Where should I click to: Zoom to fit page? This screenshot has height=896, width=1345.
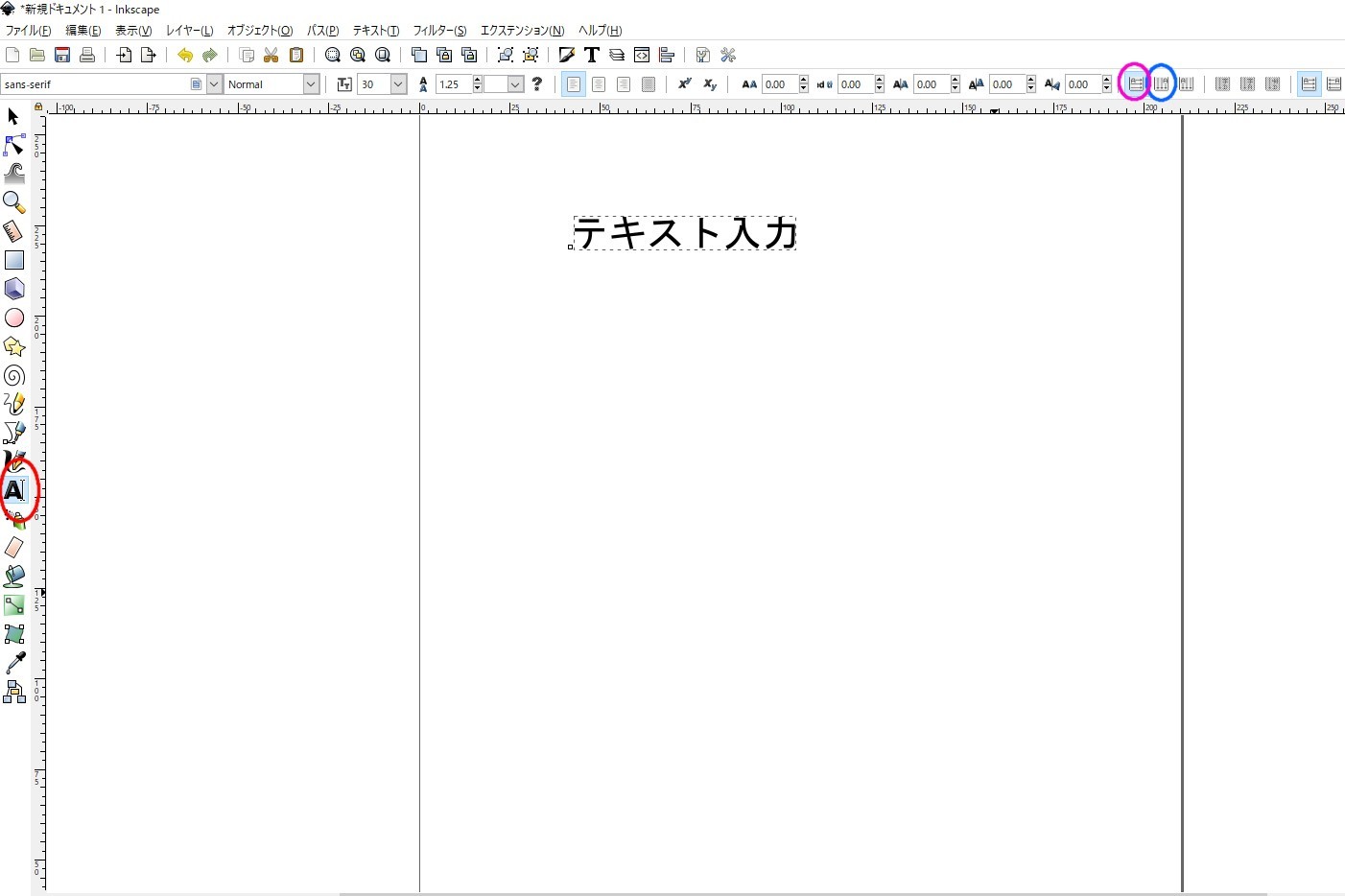coord(383,56)
